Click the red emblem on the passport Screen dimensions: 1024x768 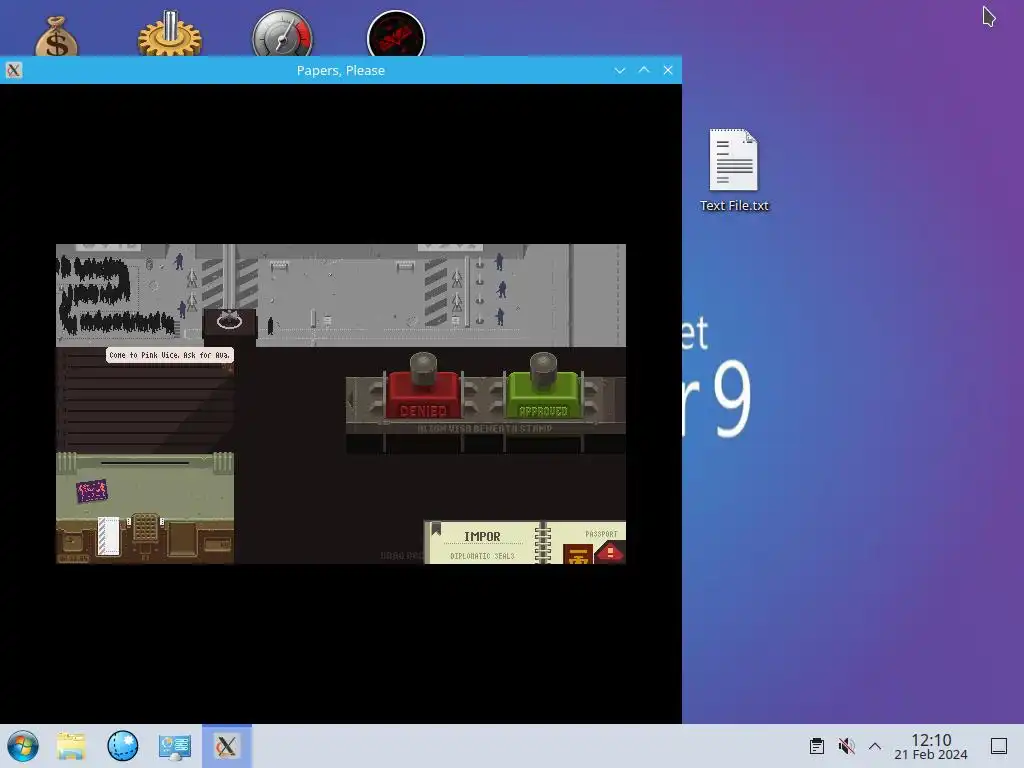point(609,554)
